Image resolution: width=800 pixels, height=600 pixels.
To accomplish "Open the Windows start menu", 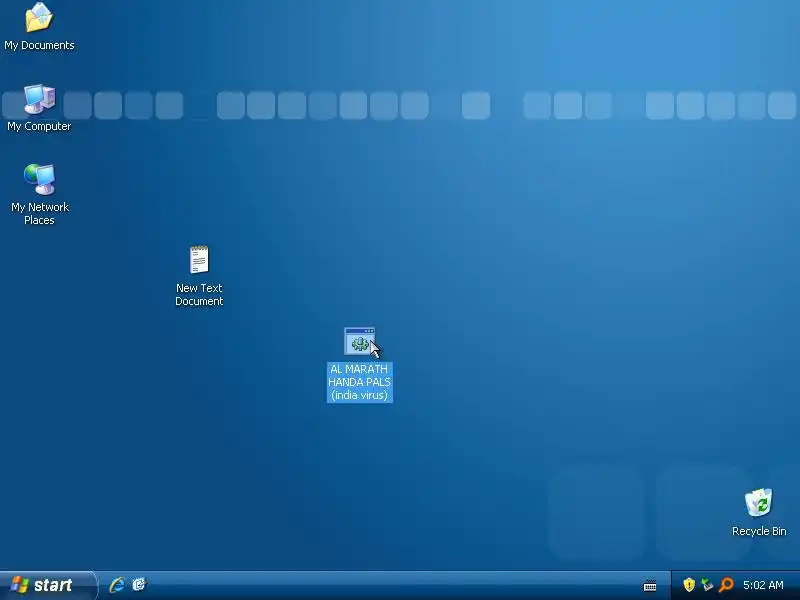I will click(47, 585).
